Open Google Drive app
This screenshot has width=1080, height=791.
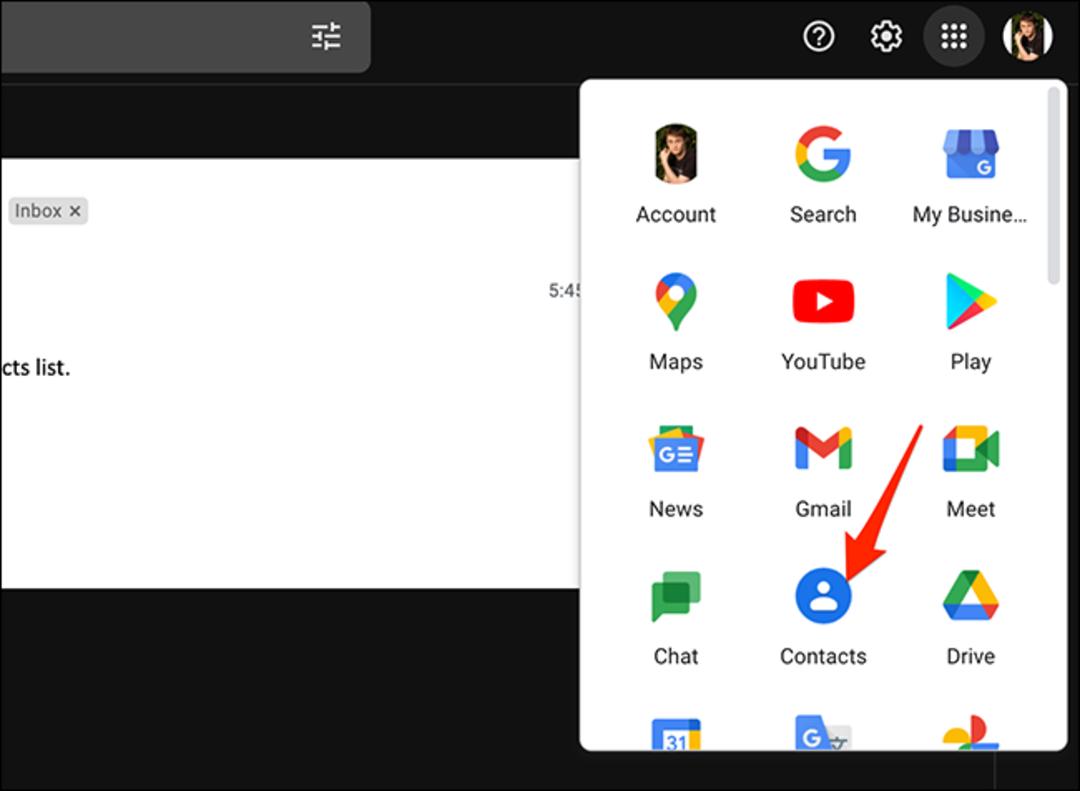970,617
